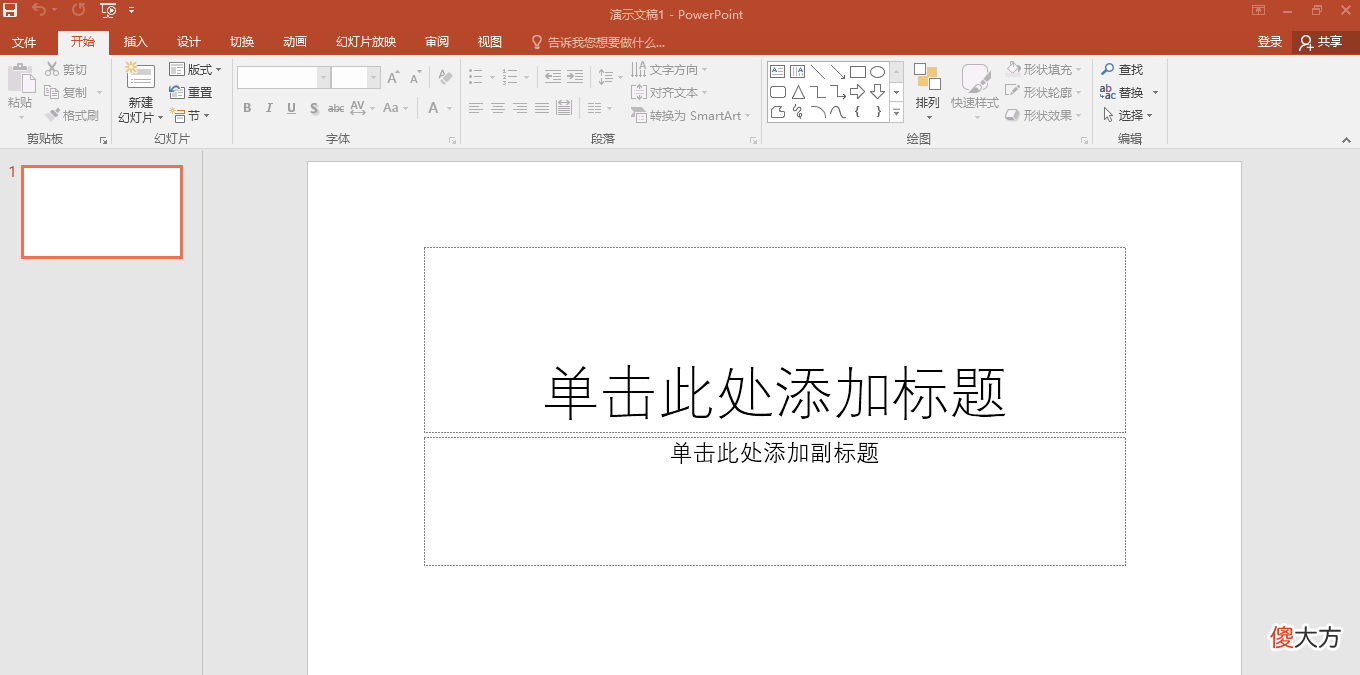Click the Font Color A button
Screen dimensions: 1360x675
(434, 108)
